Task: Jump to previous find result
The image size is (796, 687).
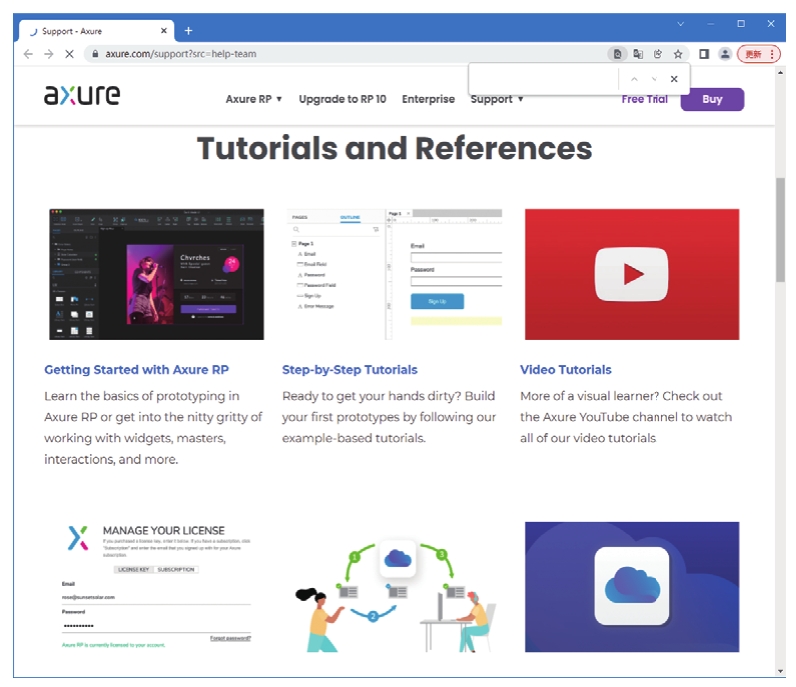Action: (633, 79)
